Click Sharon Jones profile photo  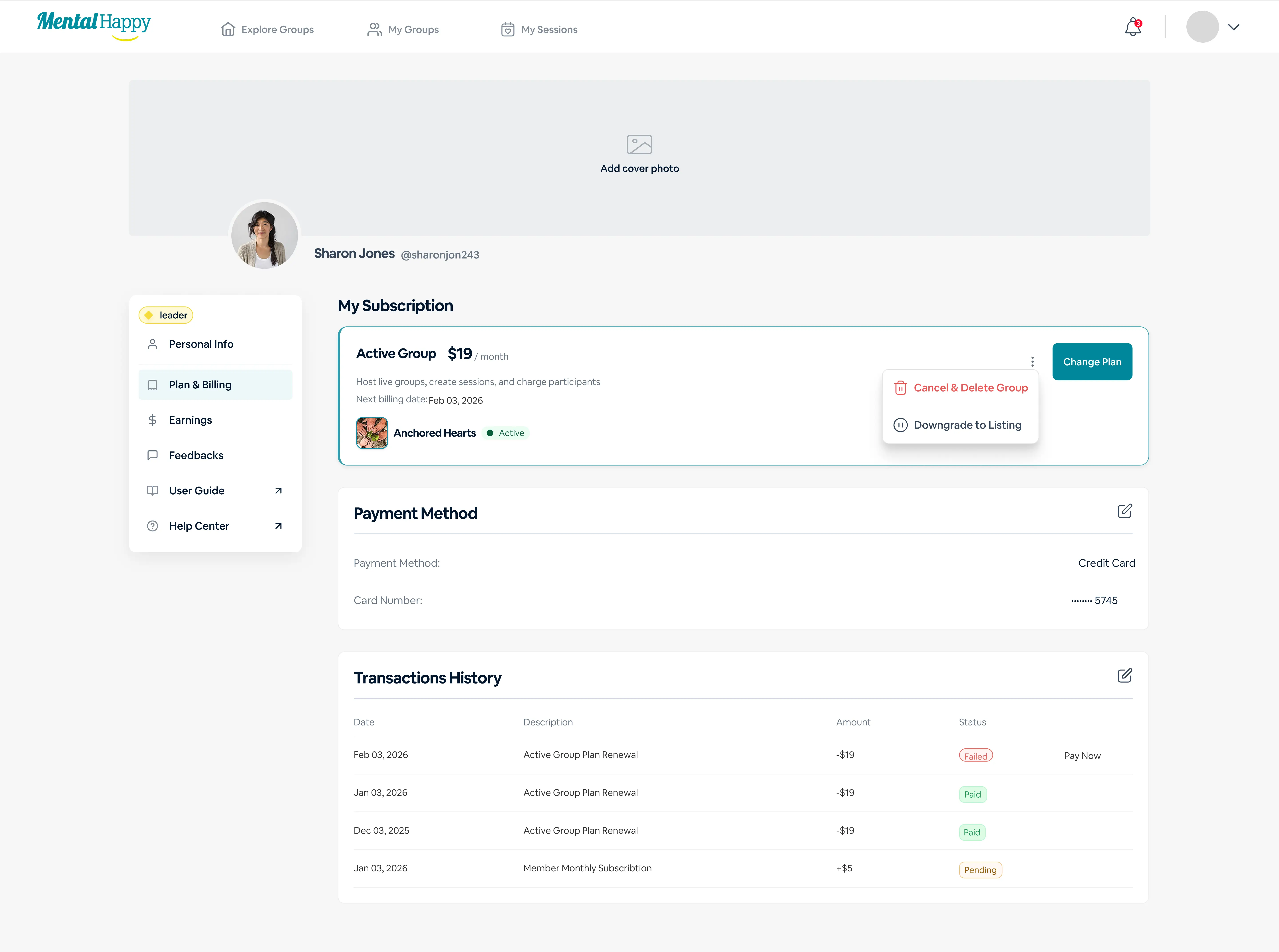(x=264, y=235)
